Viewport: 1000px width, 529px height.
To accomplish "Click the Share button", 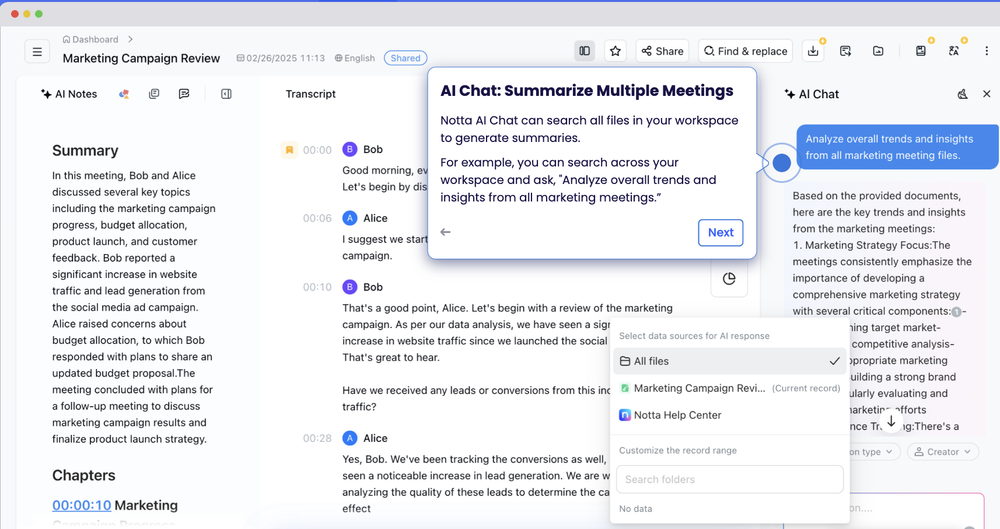I will pyautogui.click(x=662, y=51).
